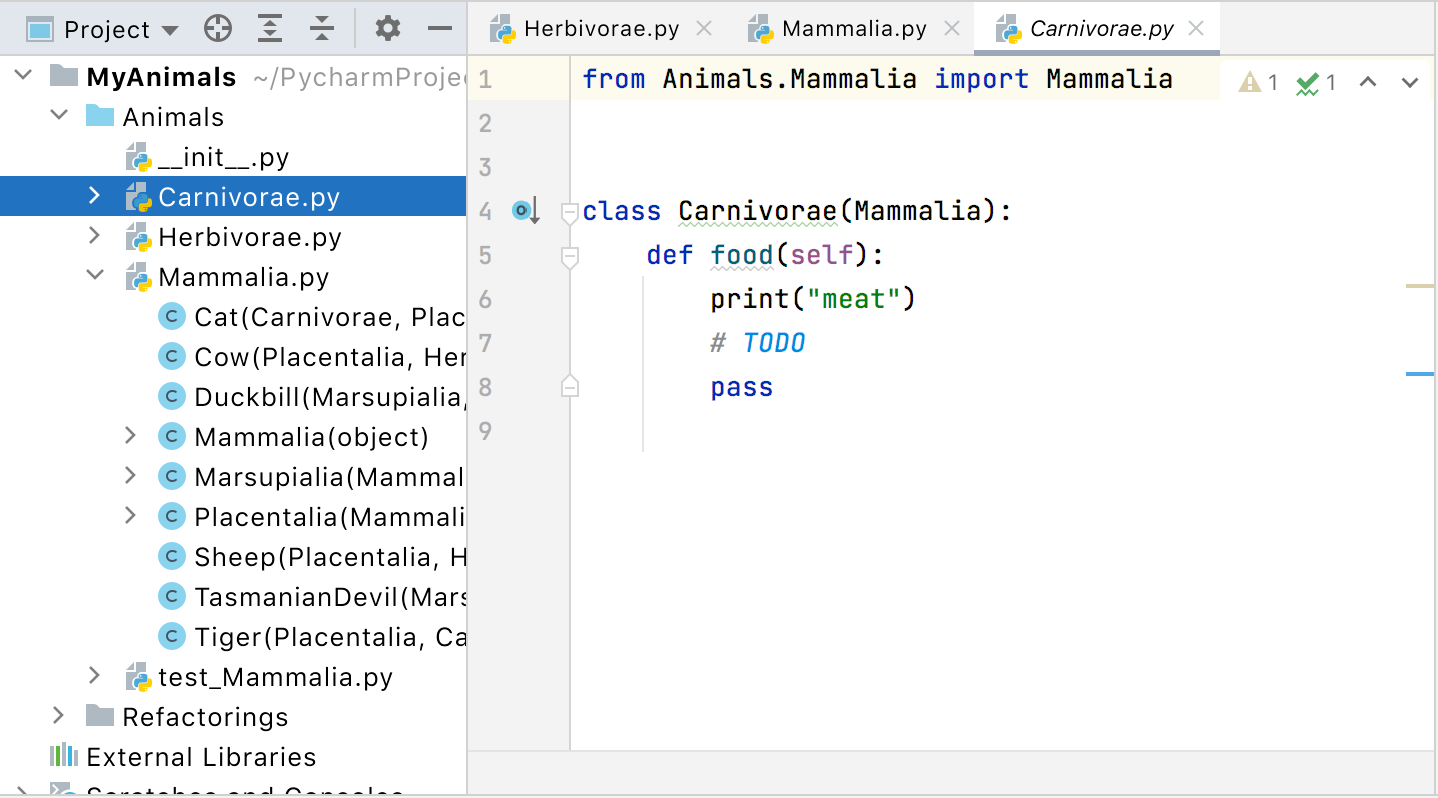Open Project view settings gear
Viewport: 1438px width, 798px height.
387,29
